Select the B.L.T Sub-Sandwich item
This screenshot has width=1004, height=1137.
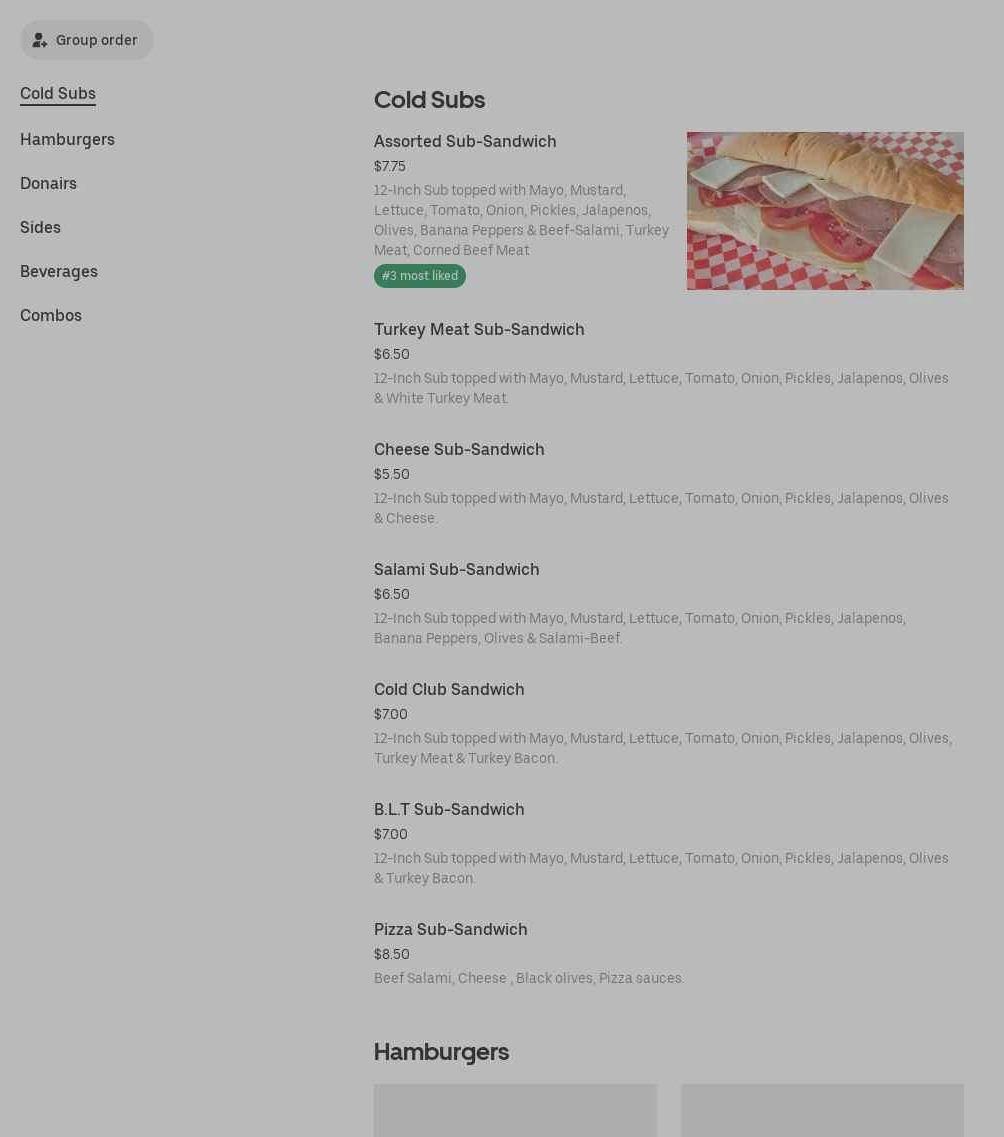(x=449, y=810)
